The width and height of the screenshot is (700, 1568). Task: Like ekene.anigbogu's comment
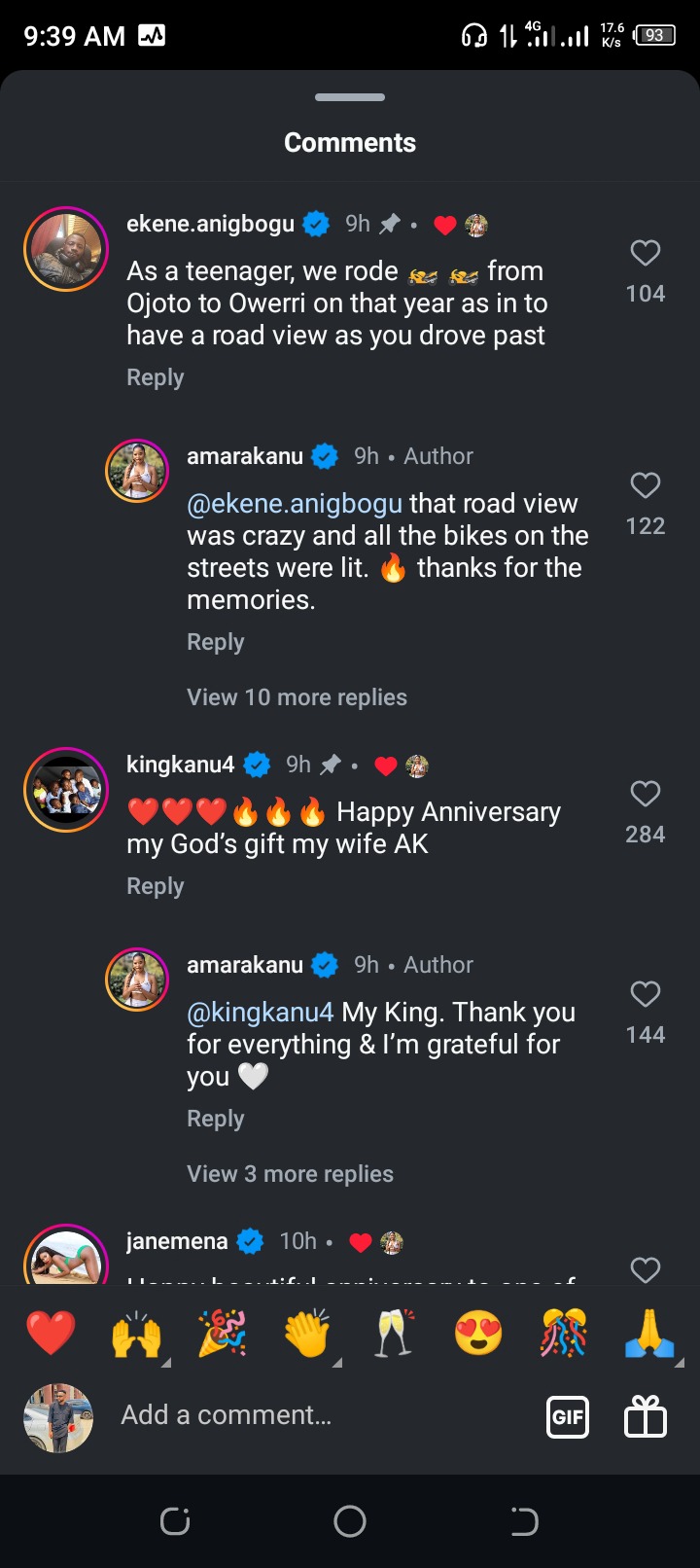coord(646,254)
